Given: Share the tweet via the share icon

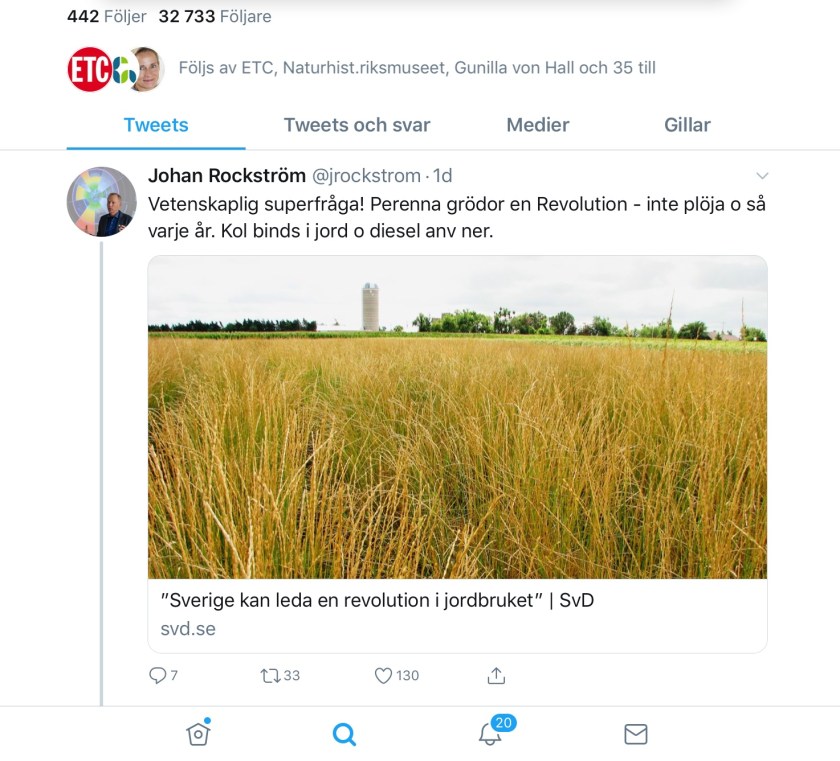Looking at the screenshot, I should click(495, 675).
